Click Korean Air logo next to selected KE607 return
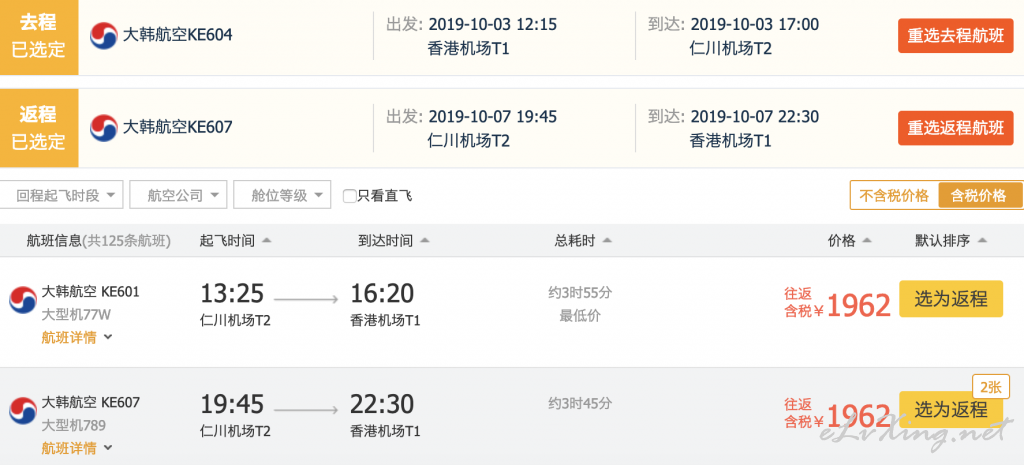Viewport: 1024px width, 465px height. pos(104,128)
